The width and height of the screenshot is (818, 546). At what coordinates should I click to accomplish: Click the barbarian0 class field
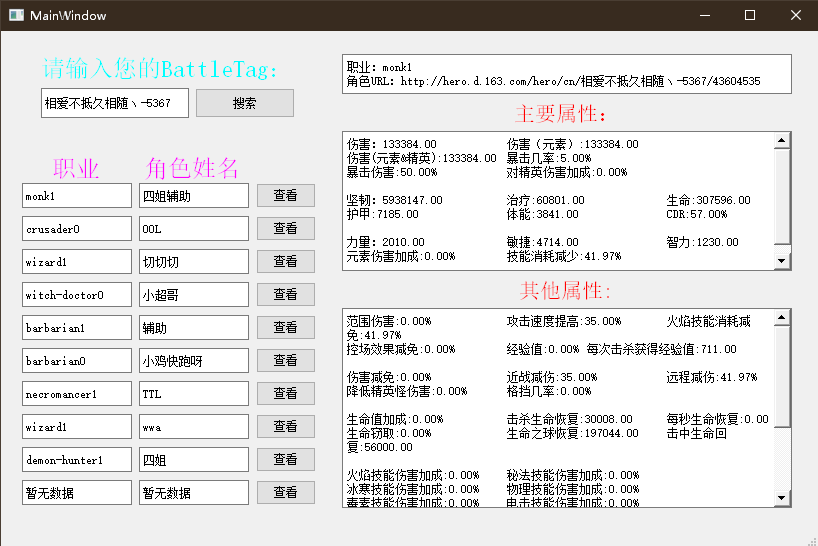tap(77, 360)
